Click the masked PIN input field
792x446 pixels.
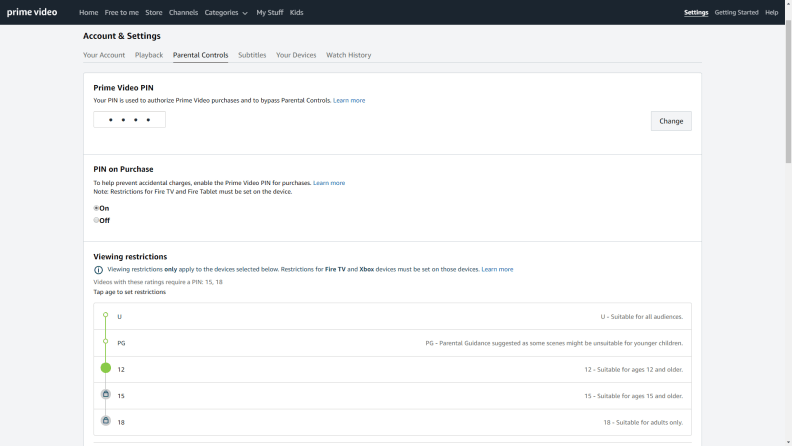pos(129,120)
